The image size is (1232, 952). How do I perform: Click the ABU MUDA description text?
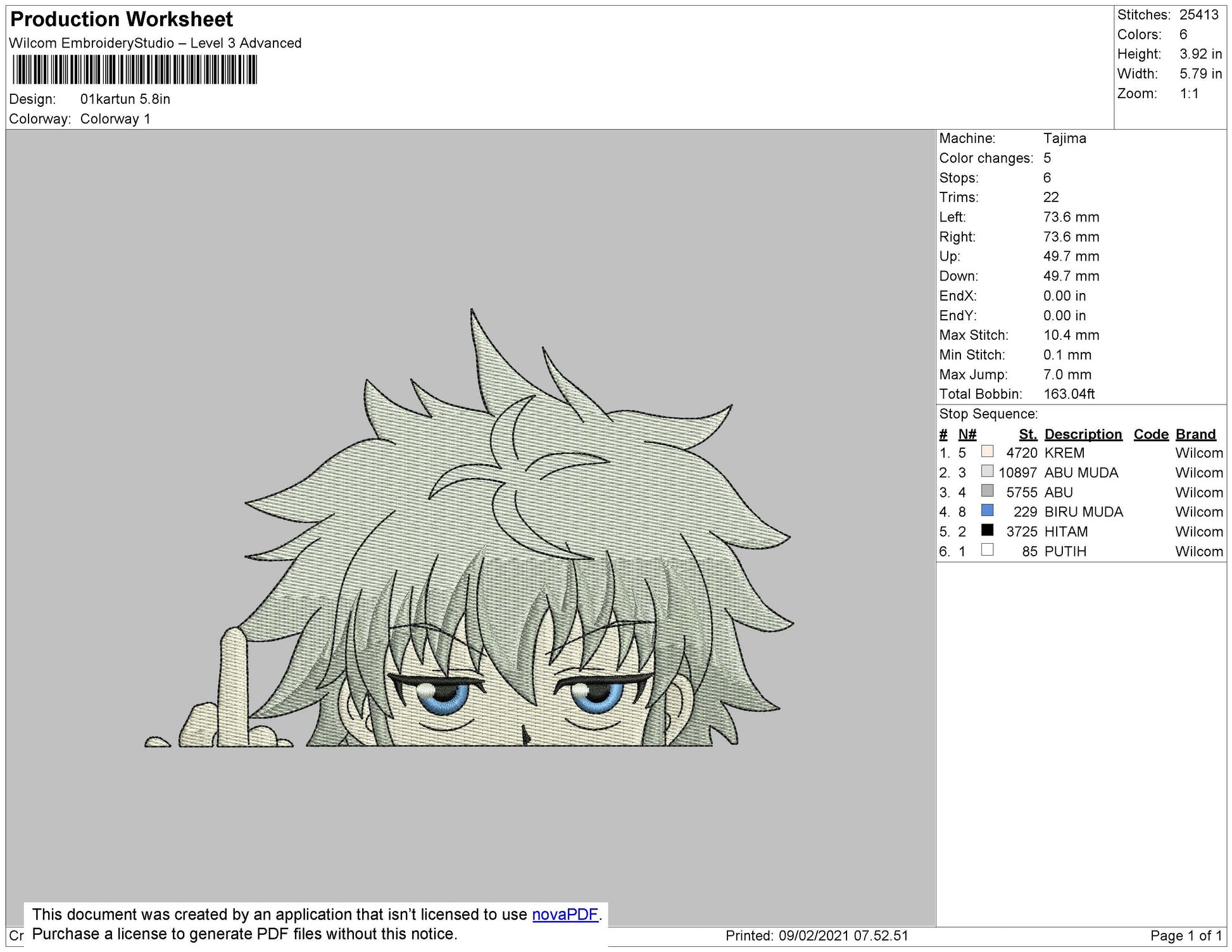(x=1081, y=473)
